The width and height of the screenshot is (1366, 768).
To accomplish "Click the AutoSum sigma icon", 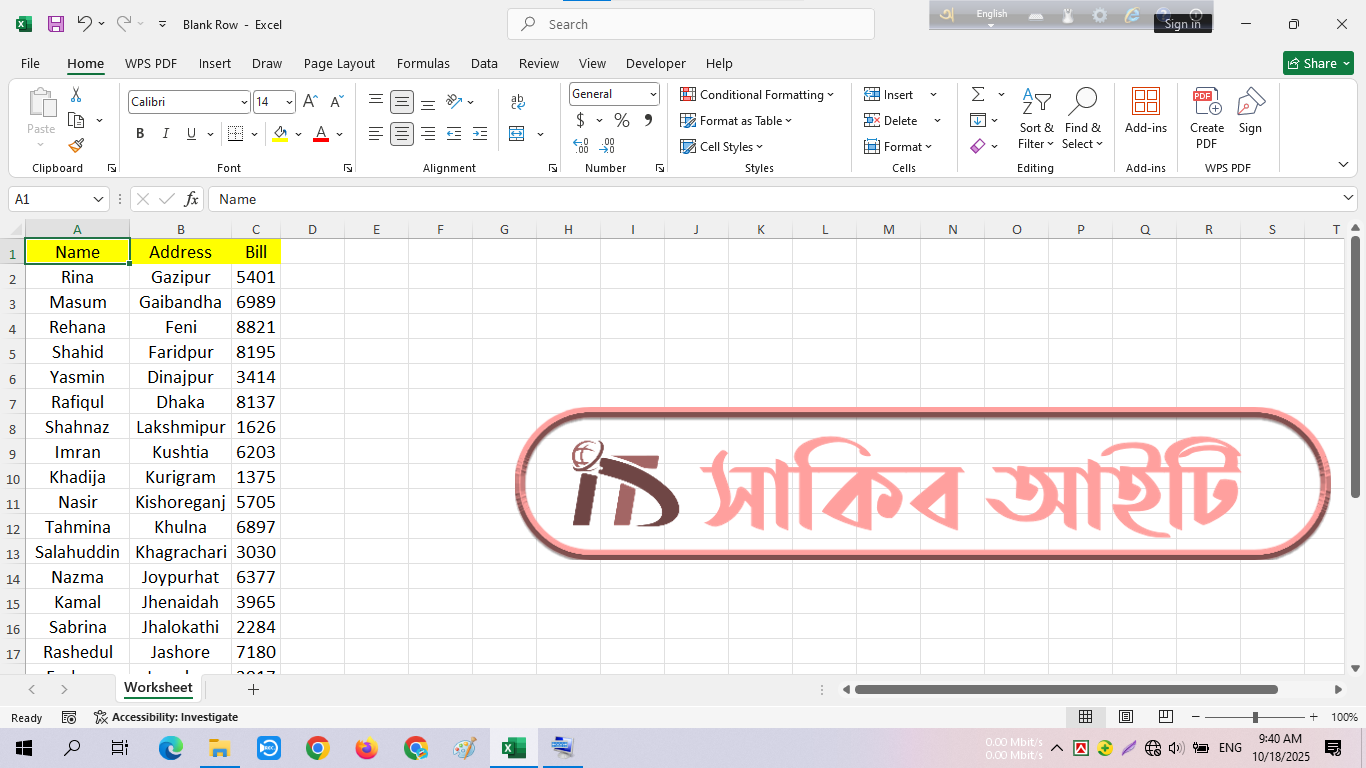I will [978, 95].
